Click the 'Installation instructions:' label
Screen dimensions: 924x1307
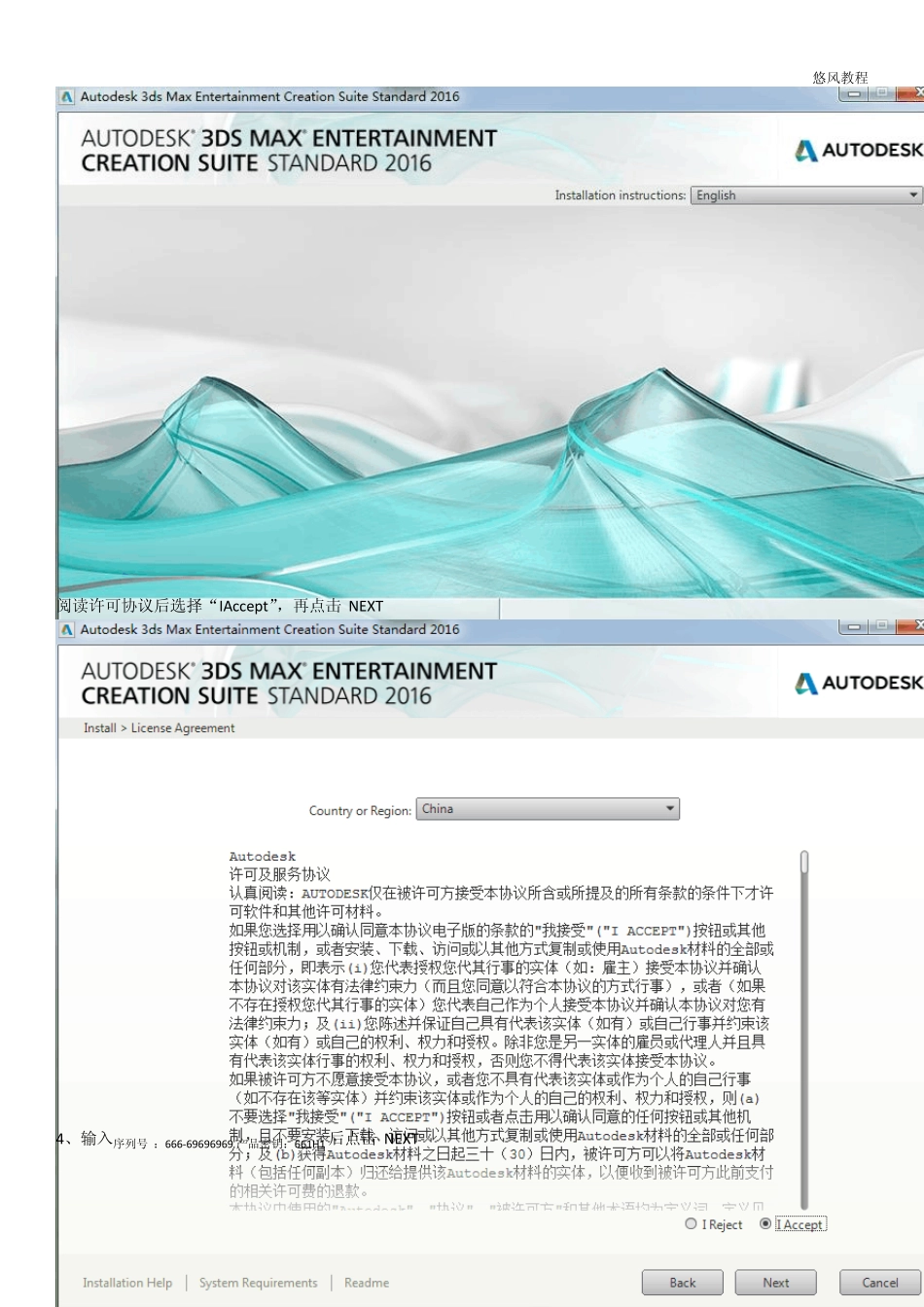tap(621, 195)
